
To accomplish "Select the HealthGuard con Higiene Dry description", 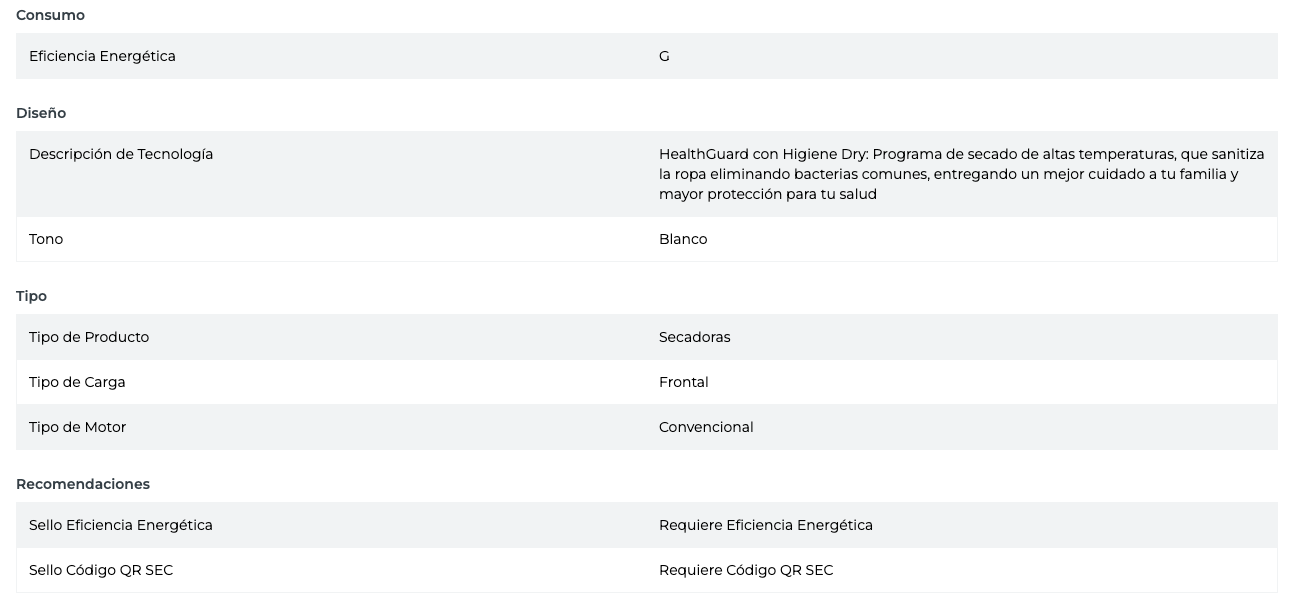I will coord(961,174).
